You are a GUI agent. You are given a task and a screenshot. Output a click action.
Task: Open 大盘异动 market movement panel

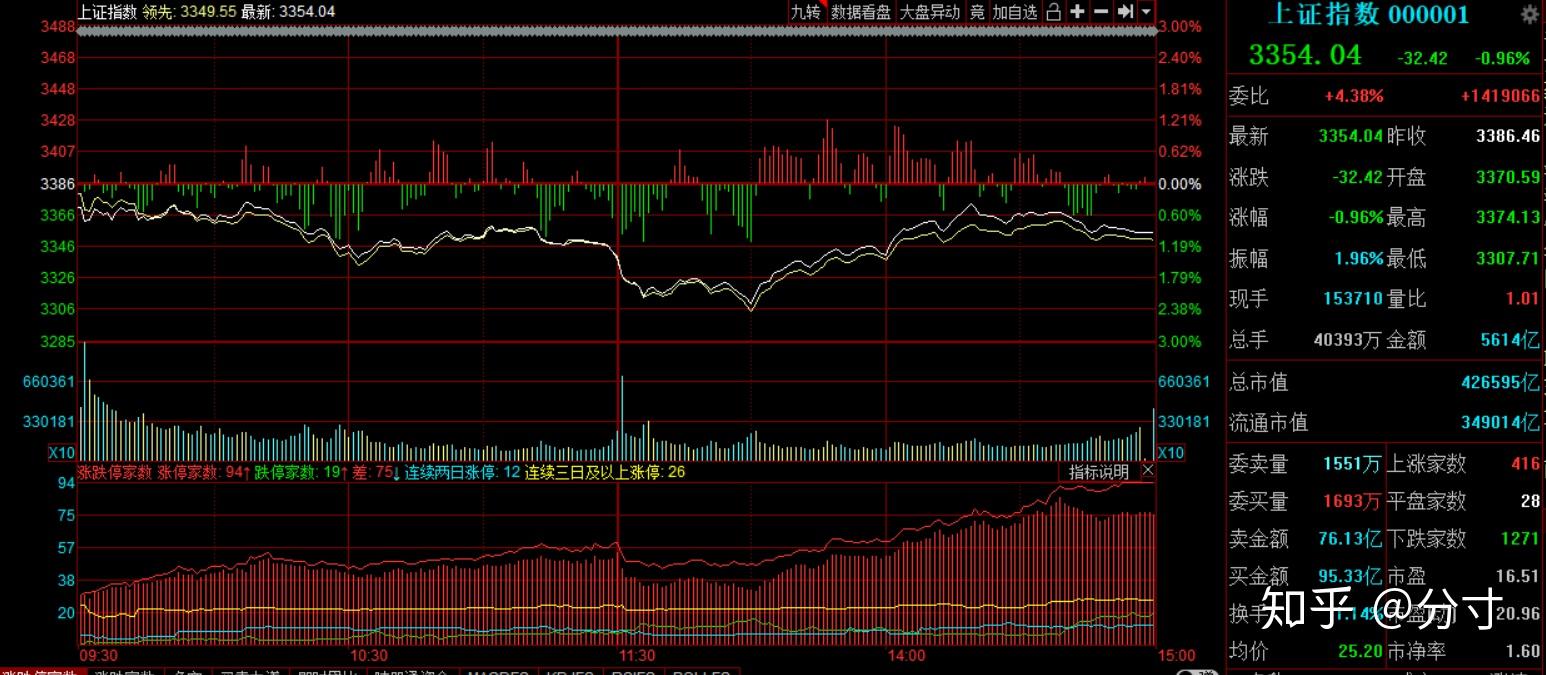(929, 12)
